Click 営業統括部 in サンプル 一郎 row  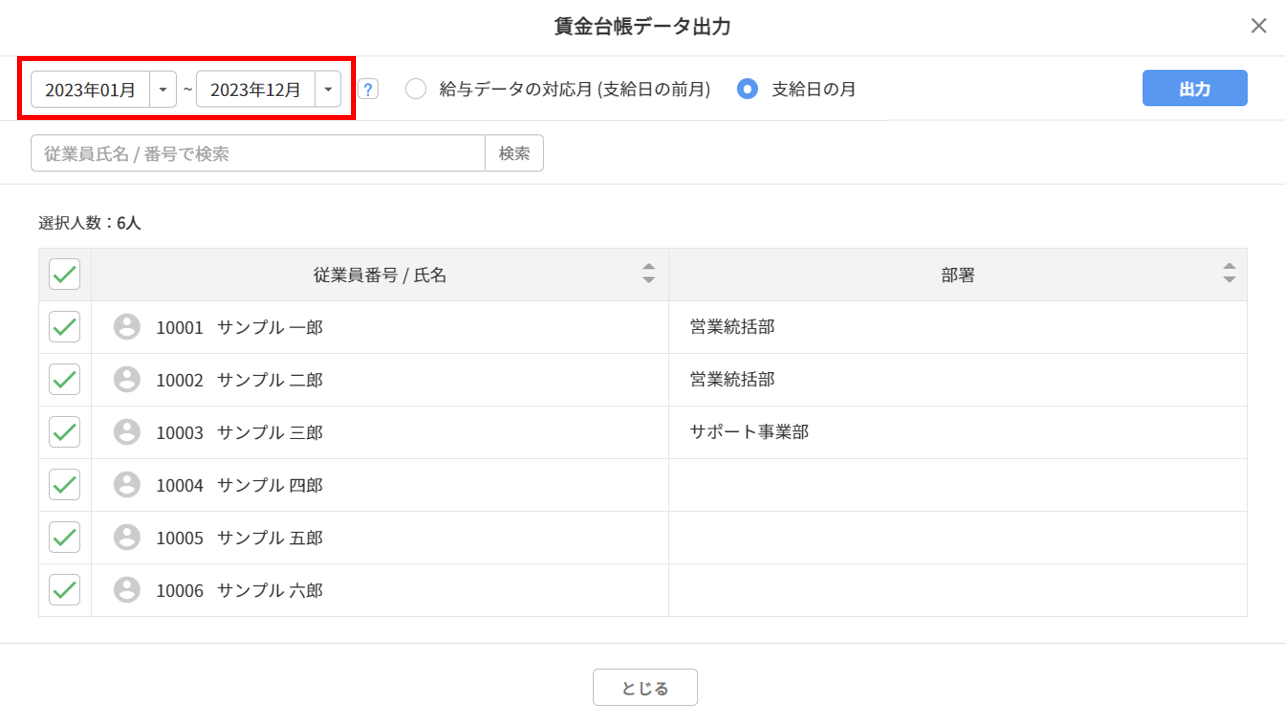[x=732, y=327]
